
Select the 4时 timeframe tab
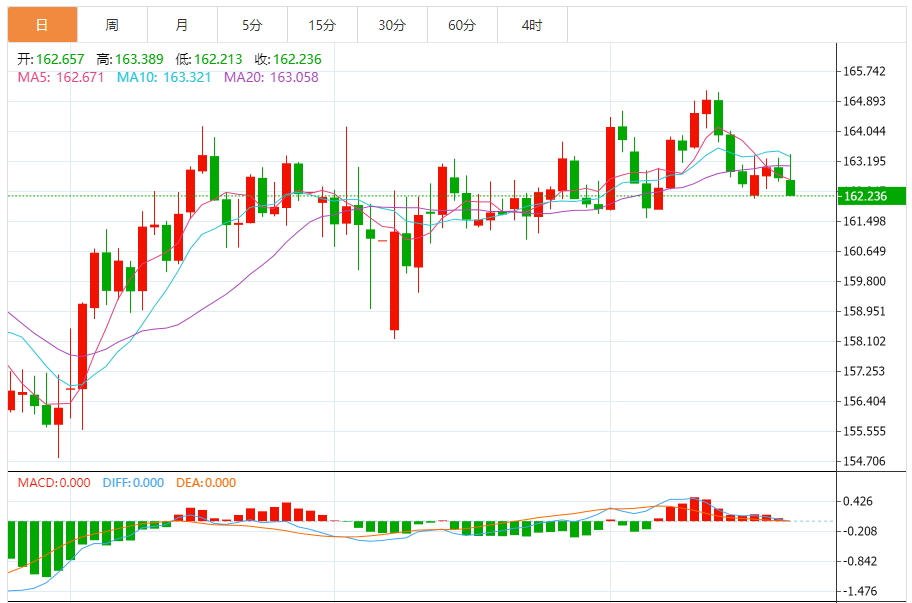point(532,25)
